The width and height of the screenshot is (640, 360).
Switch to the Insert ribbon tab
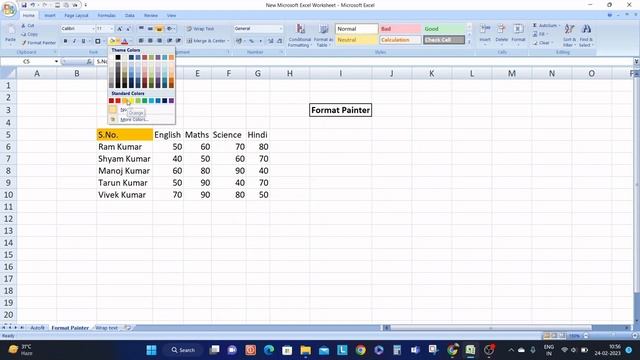coord(50,16)
